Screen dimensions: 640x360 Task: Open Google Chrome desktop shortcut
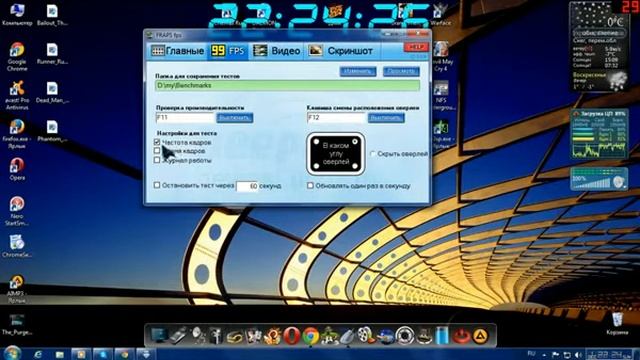pyautogui.click(x=17, y=56)
